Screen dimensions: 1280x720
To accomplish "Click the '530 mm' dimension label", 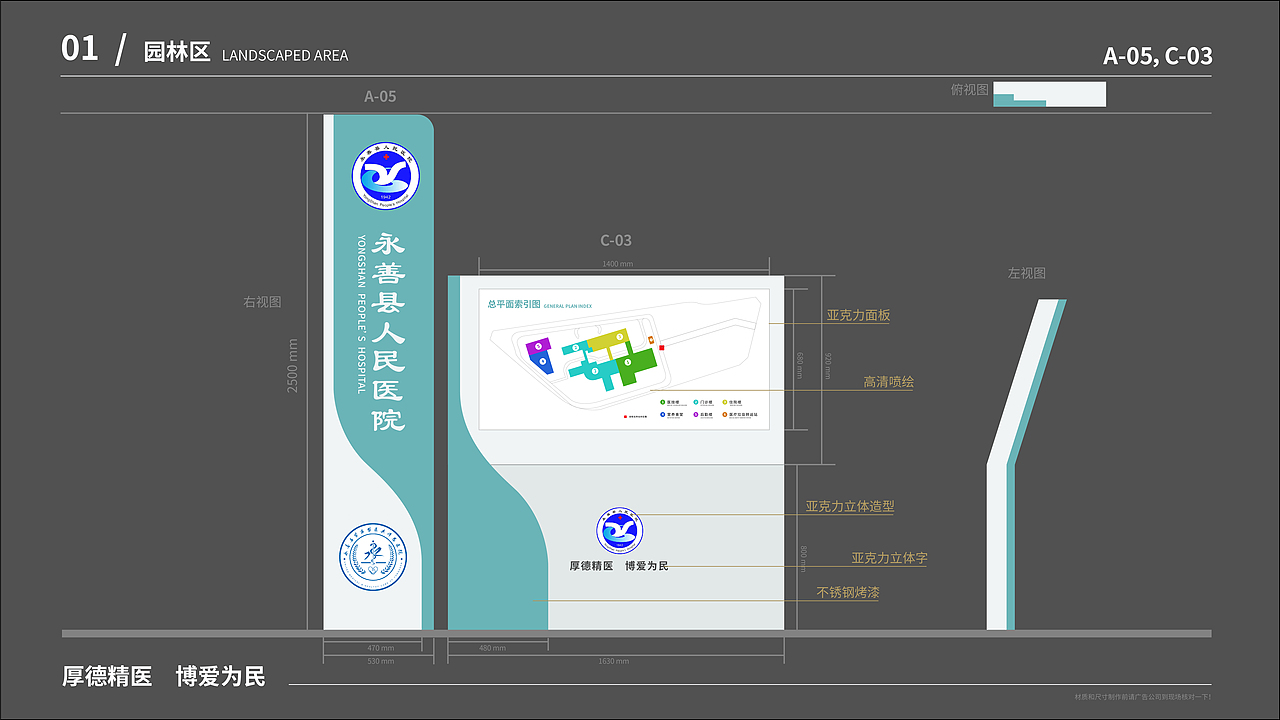I will click(x=381, y=661).
